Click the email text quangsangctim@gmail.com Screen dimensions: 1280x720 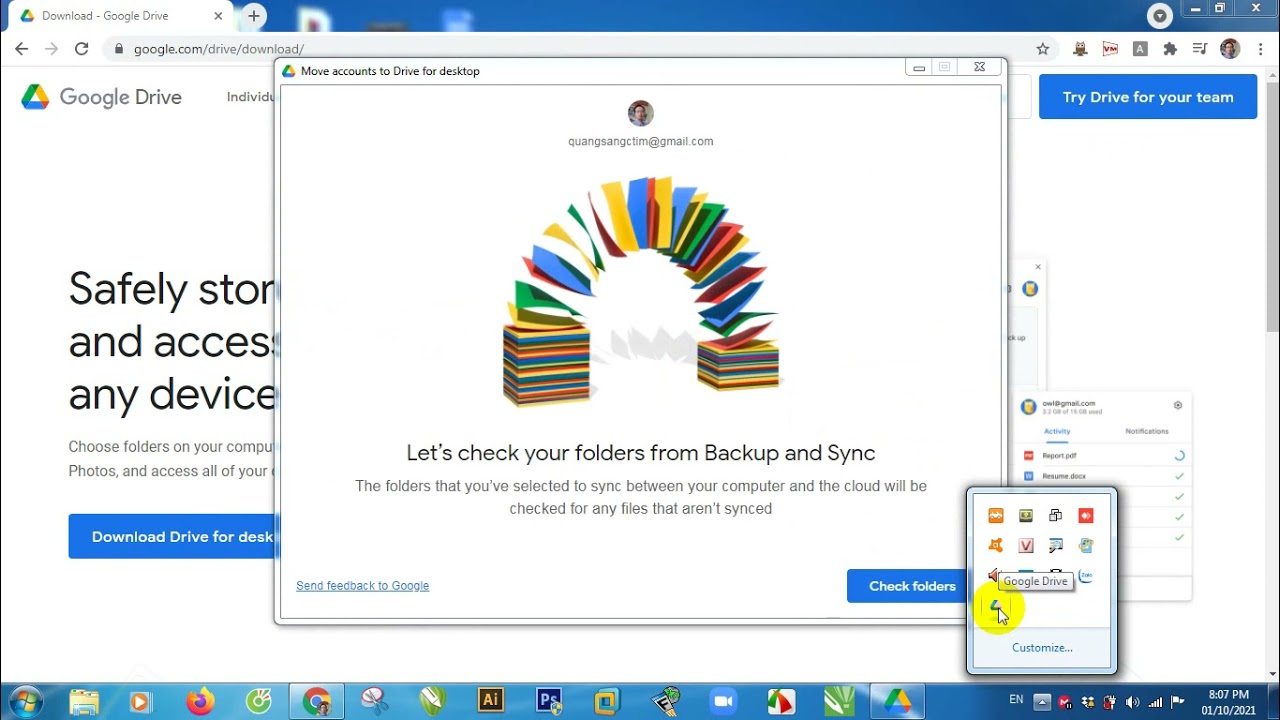pos(641,141)
